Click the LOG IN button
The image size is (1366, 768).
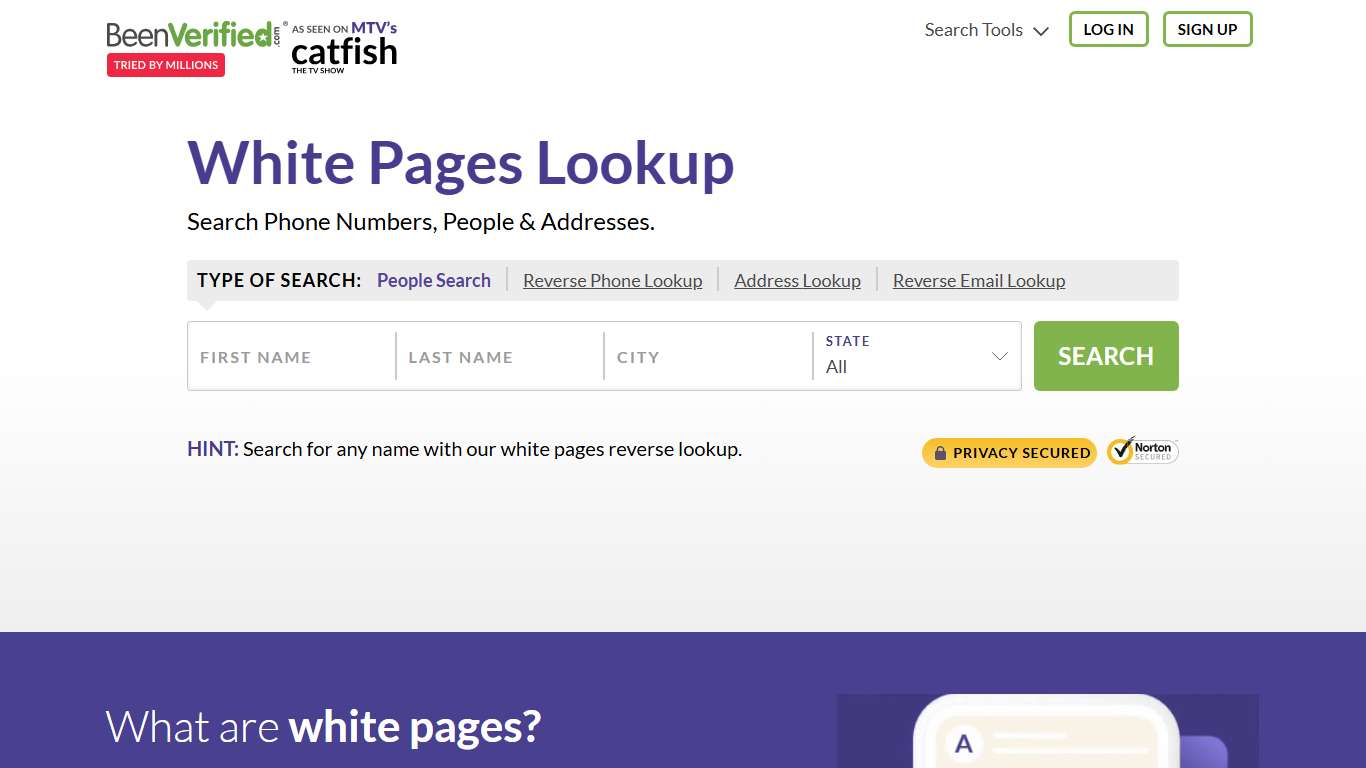(x=1108, y=29)
